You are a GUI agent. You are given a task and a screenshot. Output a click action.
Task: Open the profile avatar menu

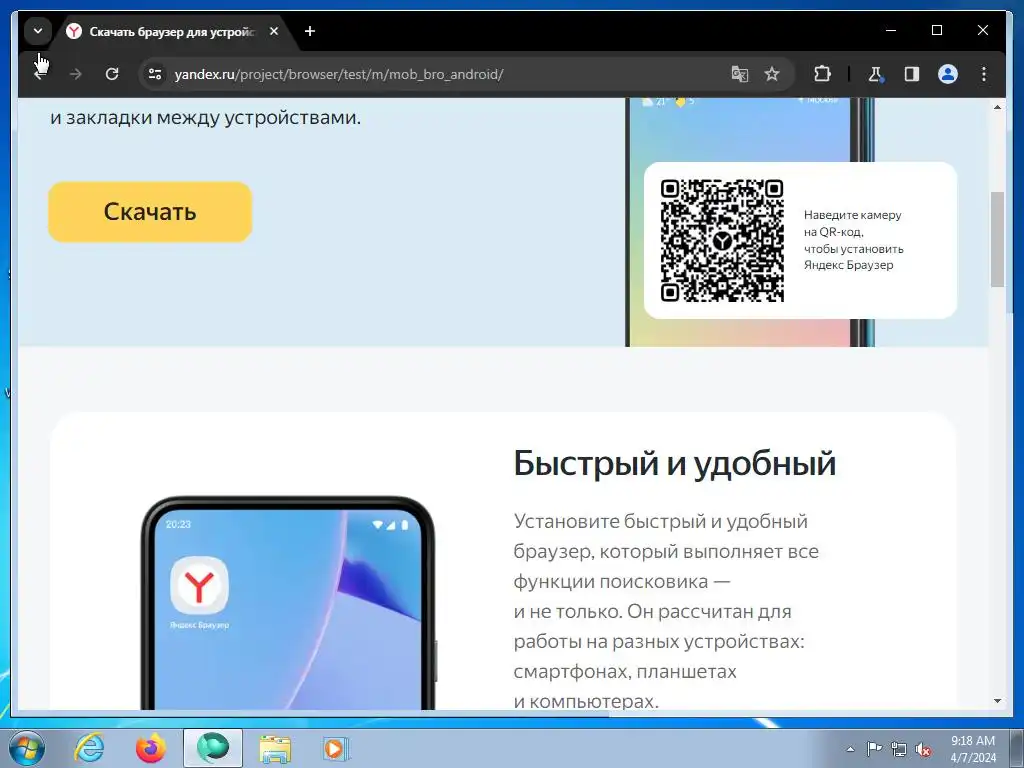click(x=948, y=74)
